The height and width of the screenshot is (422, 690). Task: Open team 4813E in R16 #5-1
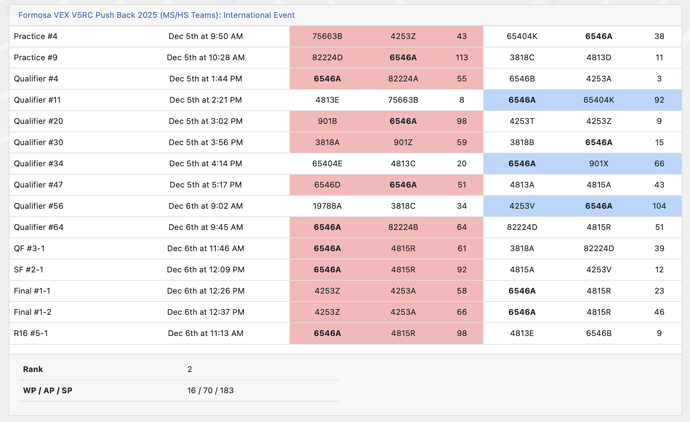point(522,333)
